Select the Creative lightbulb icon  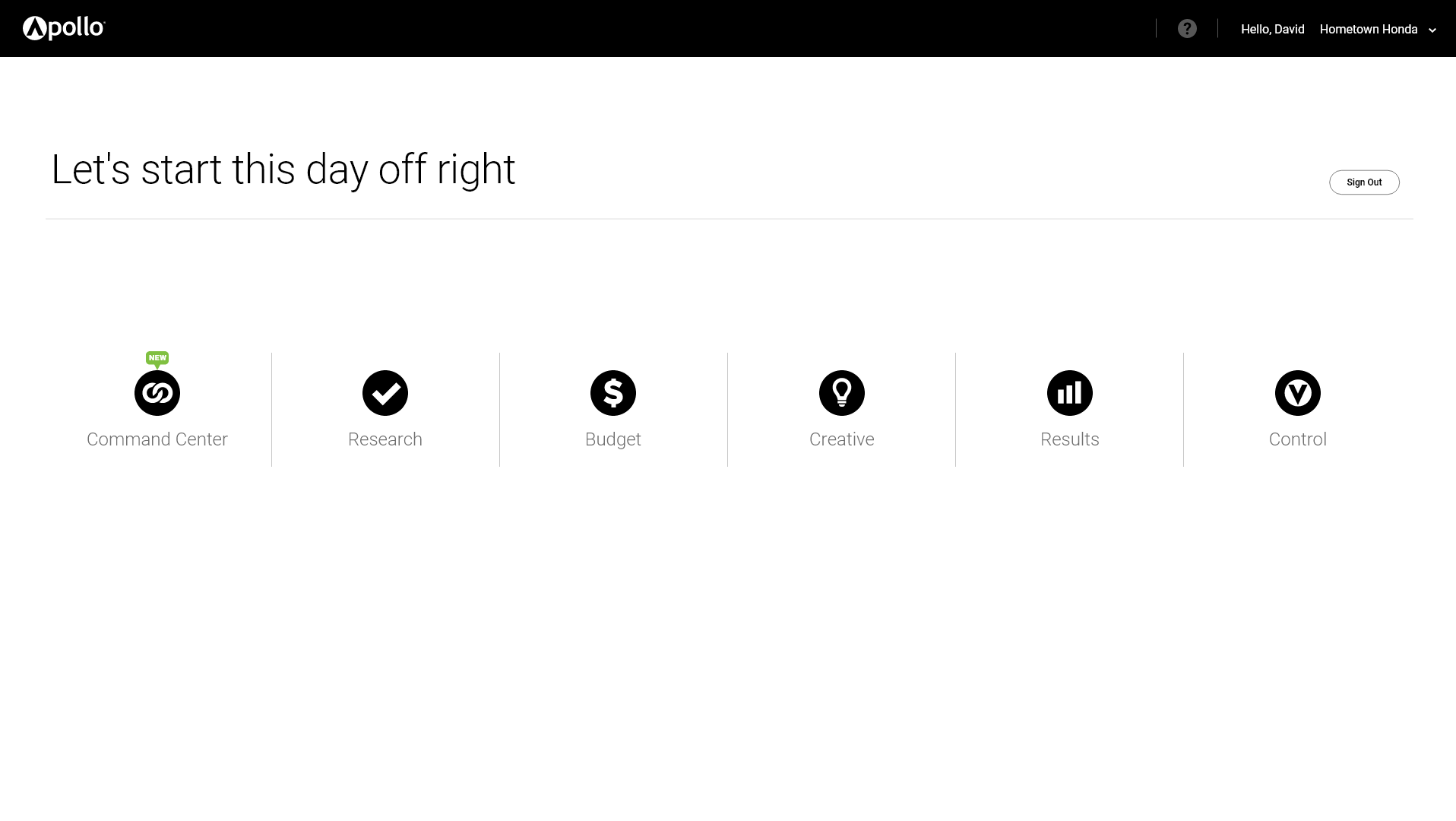pos(842,393)
